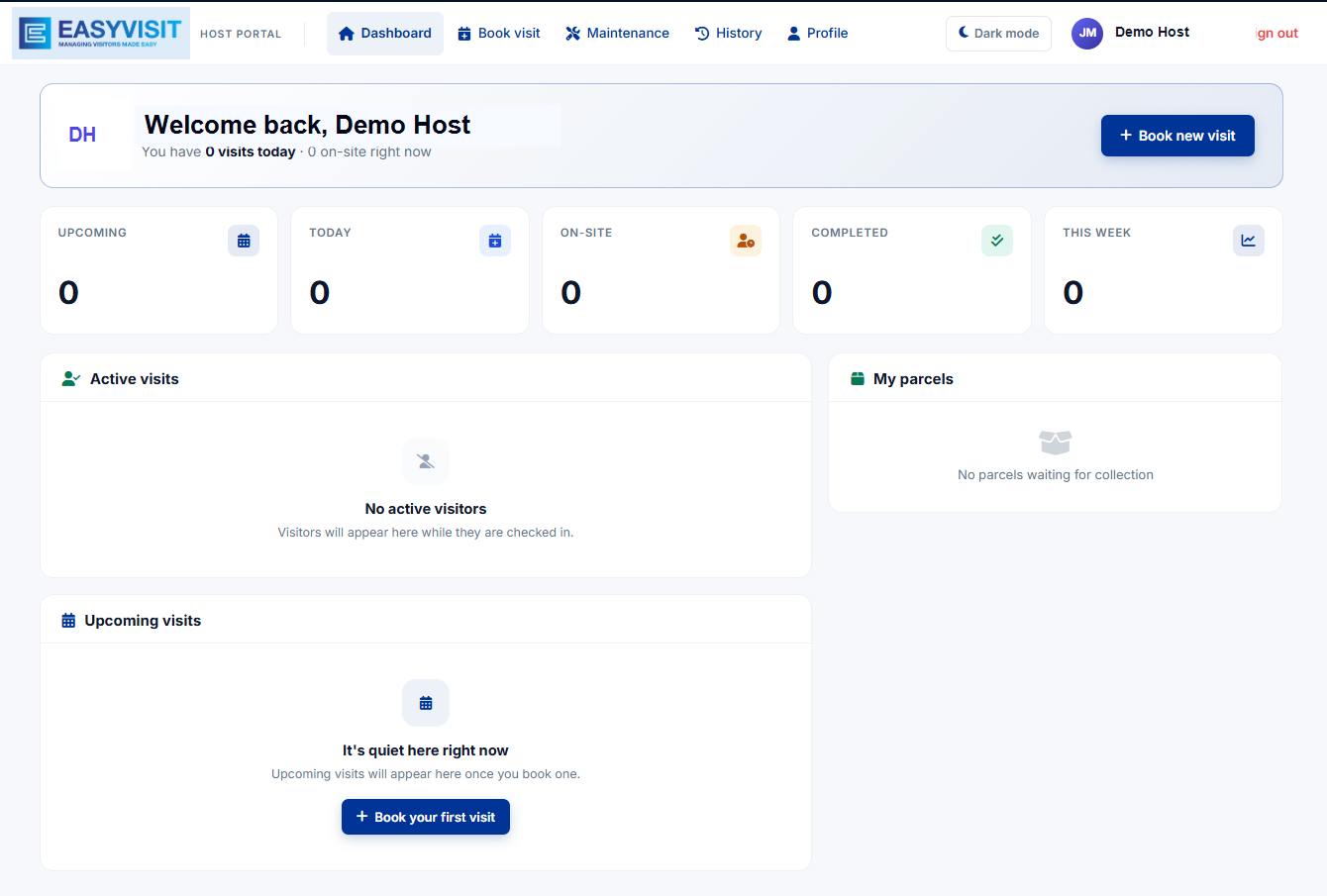Click the My parcels box icon

858,378
